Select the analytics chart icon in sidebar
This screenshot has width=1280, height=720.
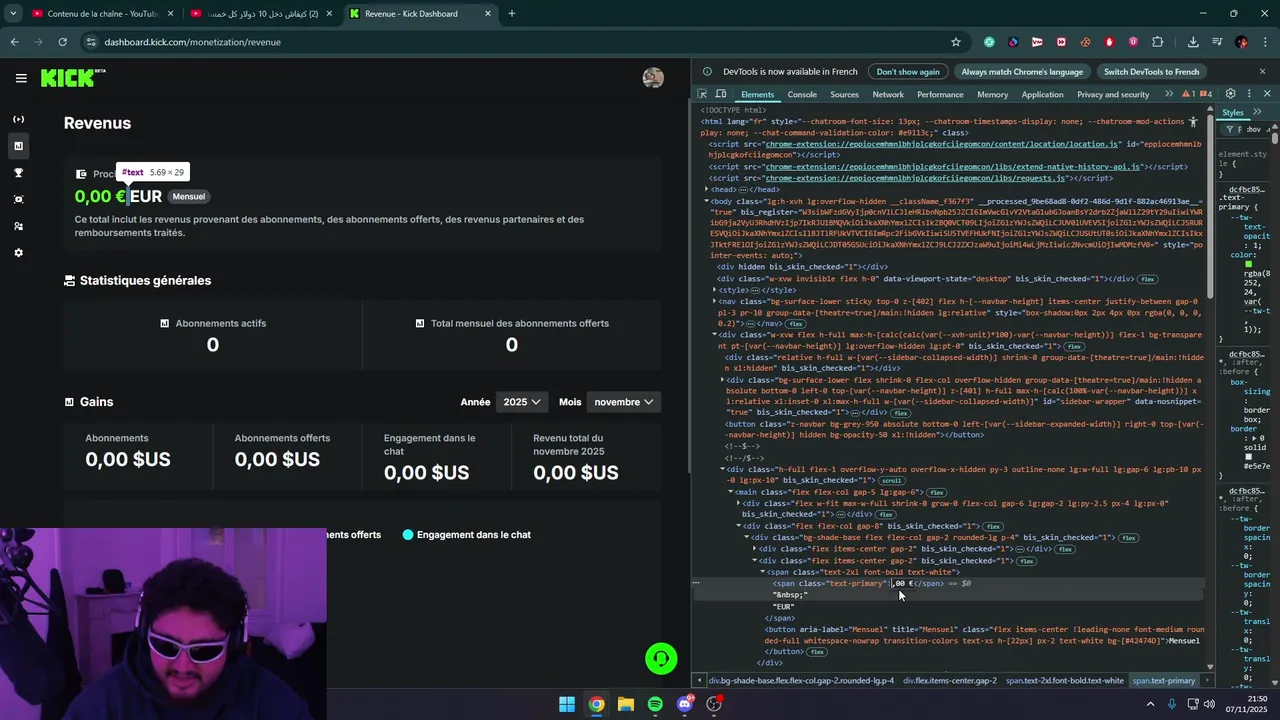pos(18,146)
